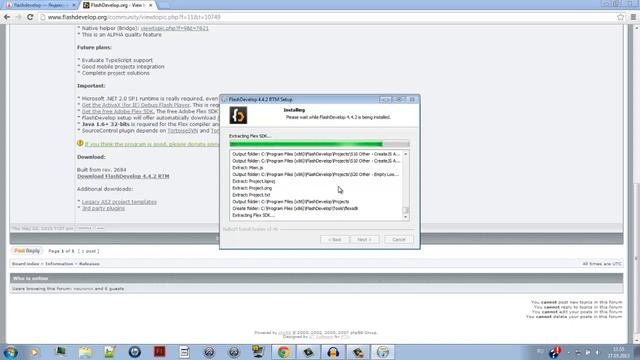The height and width of the screenshot is (360, 640).
Task: Click the Post Reply button
Action: [x=27, y=251]
